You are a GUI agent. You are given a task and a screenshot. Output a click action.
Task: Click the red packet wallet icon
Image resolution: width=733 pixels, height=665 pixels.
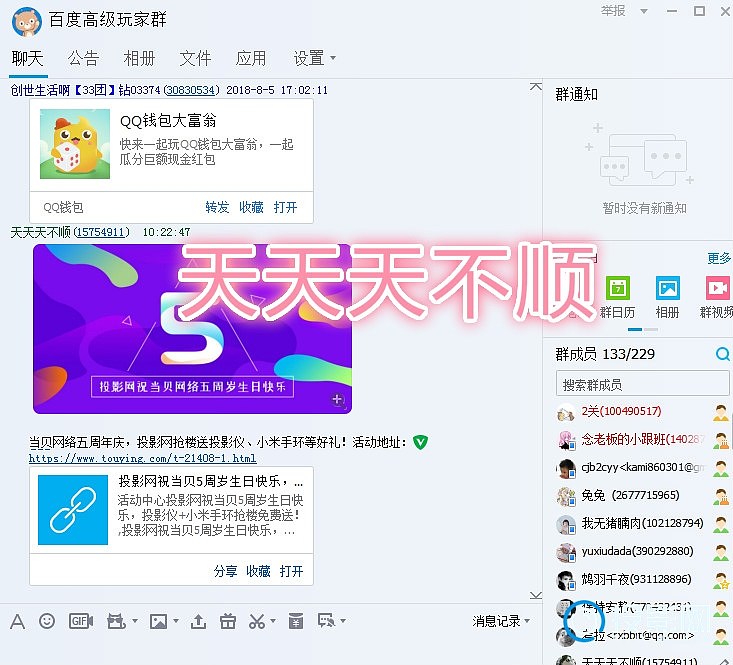[295, 622]
